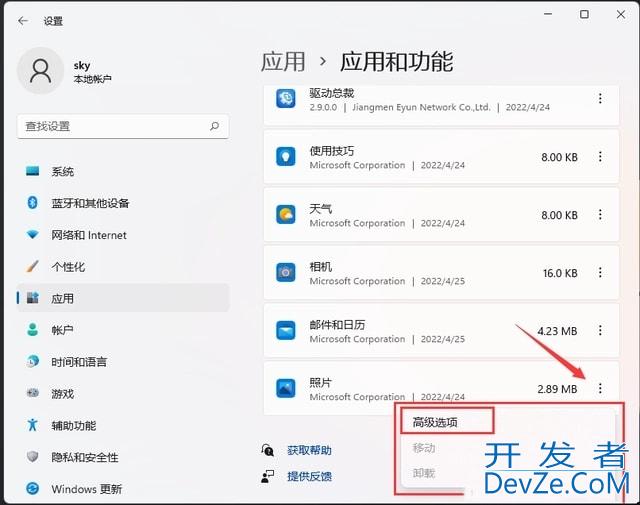640x505 pixels.
Task: Click the 应用 breadcrumb link
Action: (x=283, y=62)
